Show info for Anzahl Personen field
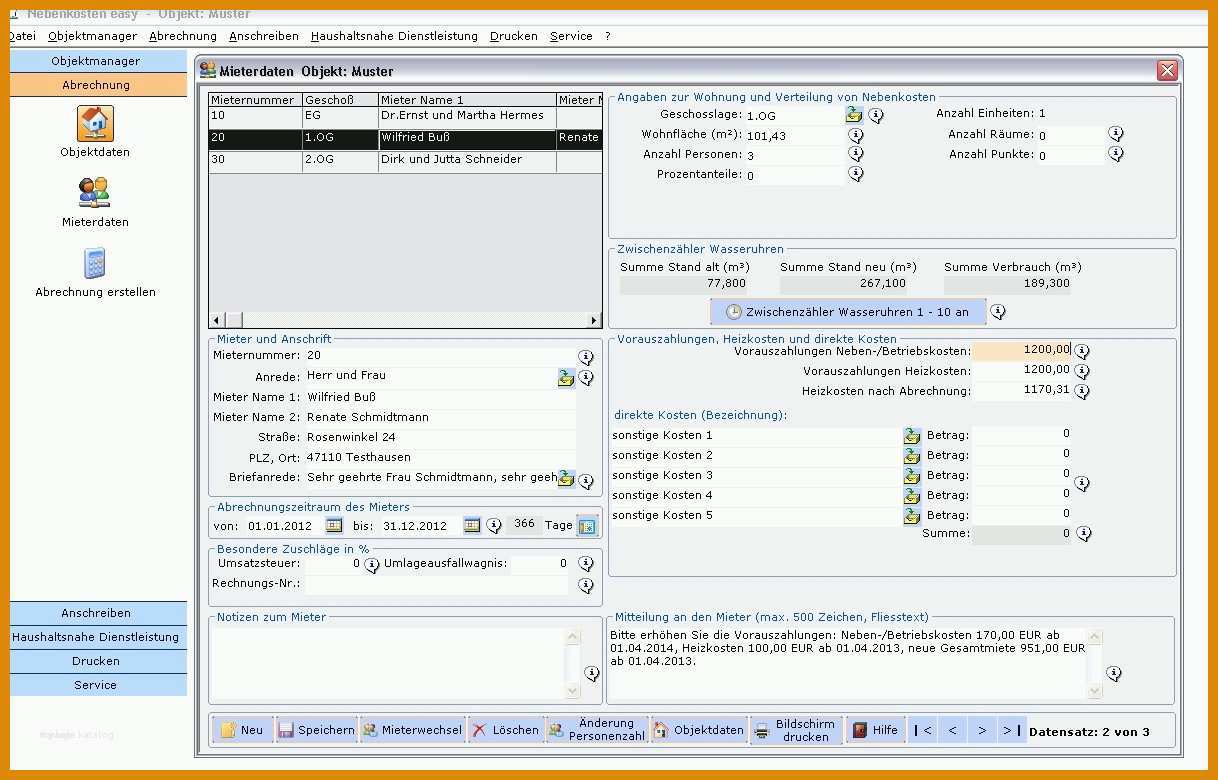Viewport: 1218px width, 780px height. tap(856, 154)
